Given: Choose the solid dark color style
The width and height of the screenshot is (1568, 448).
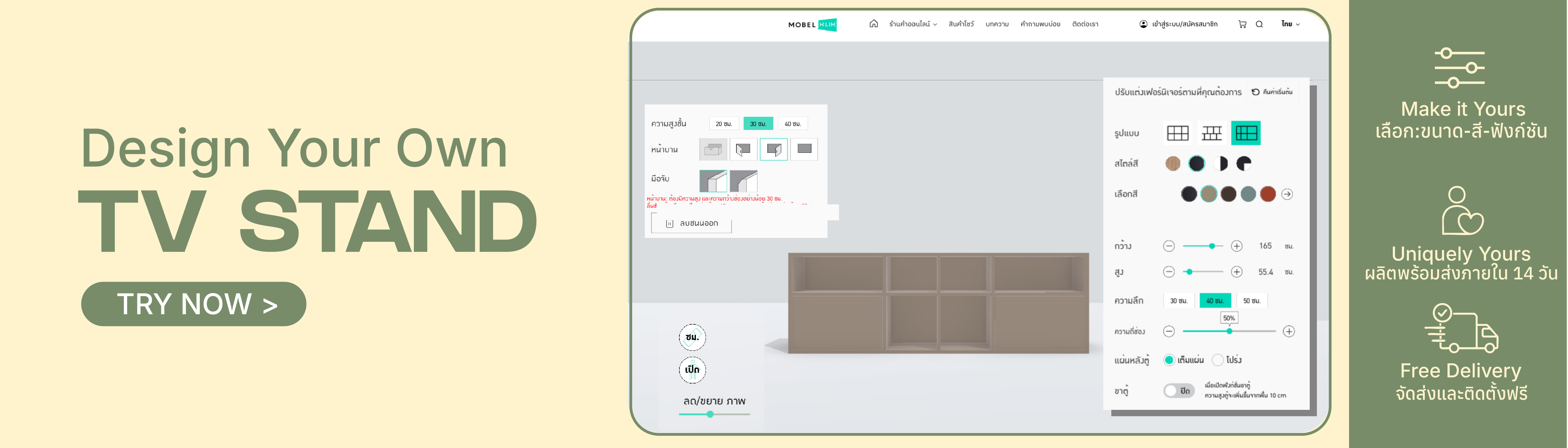Looking at the screenshot, I should tap(1197, 163).
